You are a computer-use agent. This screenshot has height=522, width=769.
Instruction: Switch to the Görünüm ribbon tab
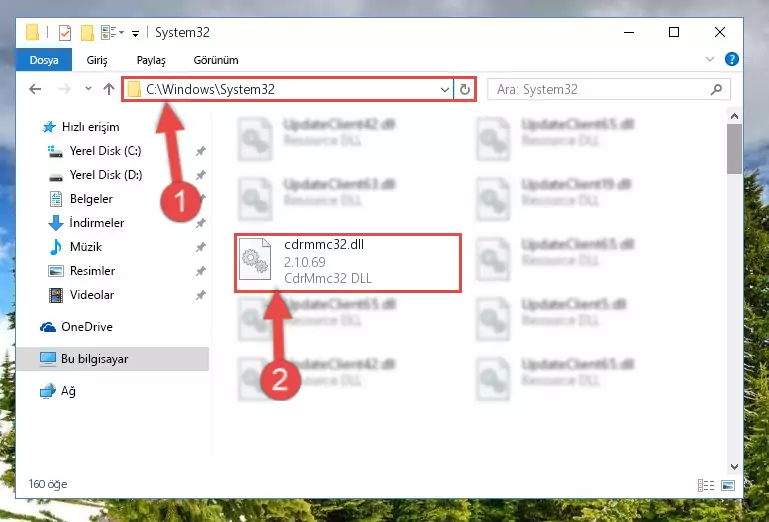(x=216, y=60)
